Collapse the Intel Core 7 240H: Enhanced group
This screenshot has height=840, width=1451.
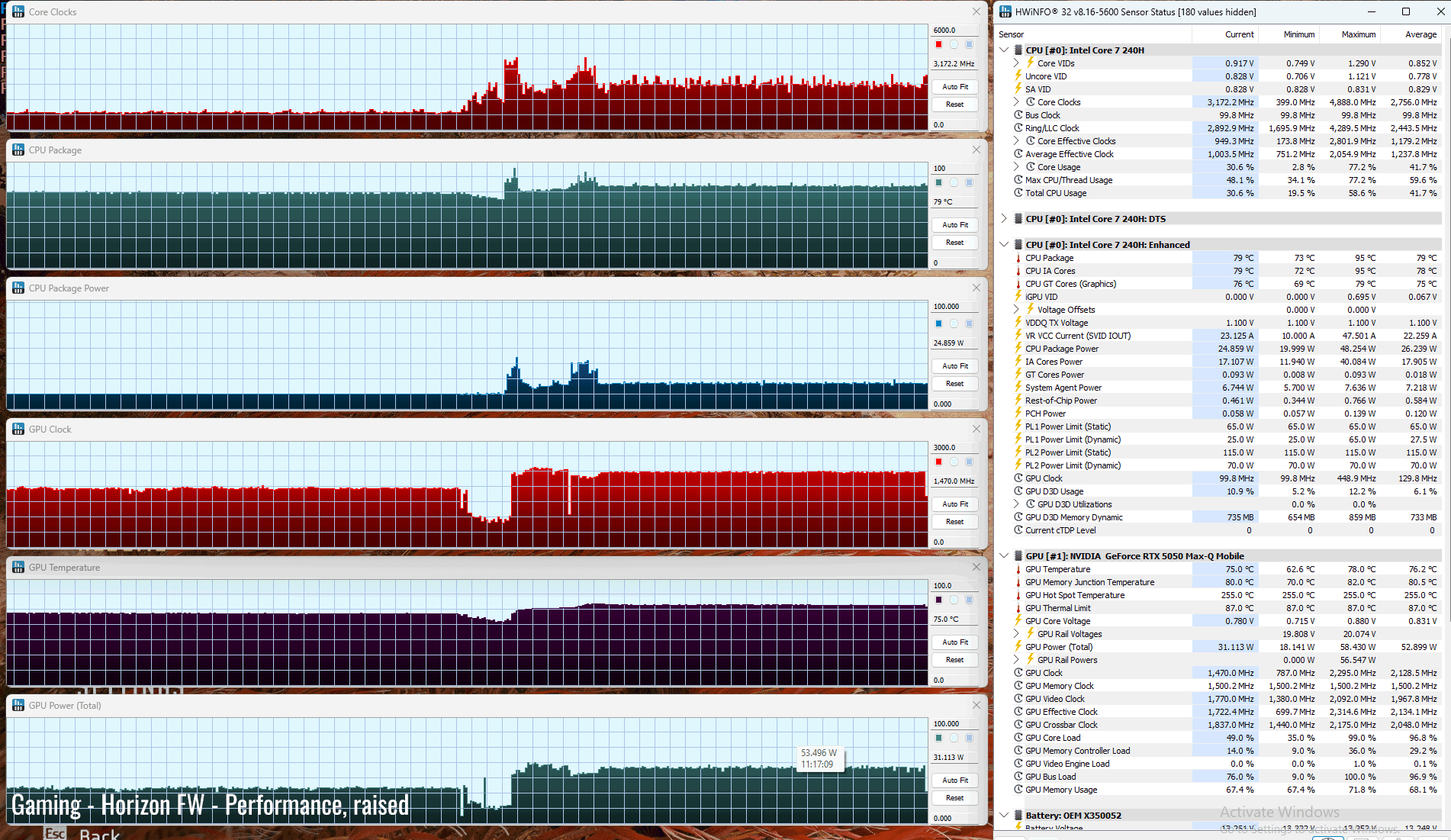[x=1004, y=244]
